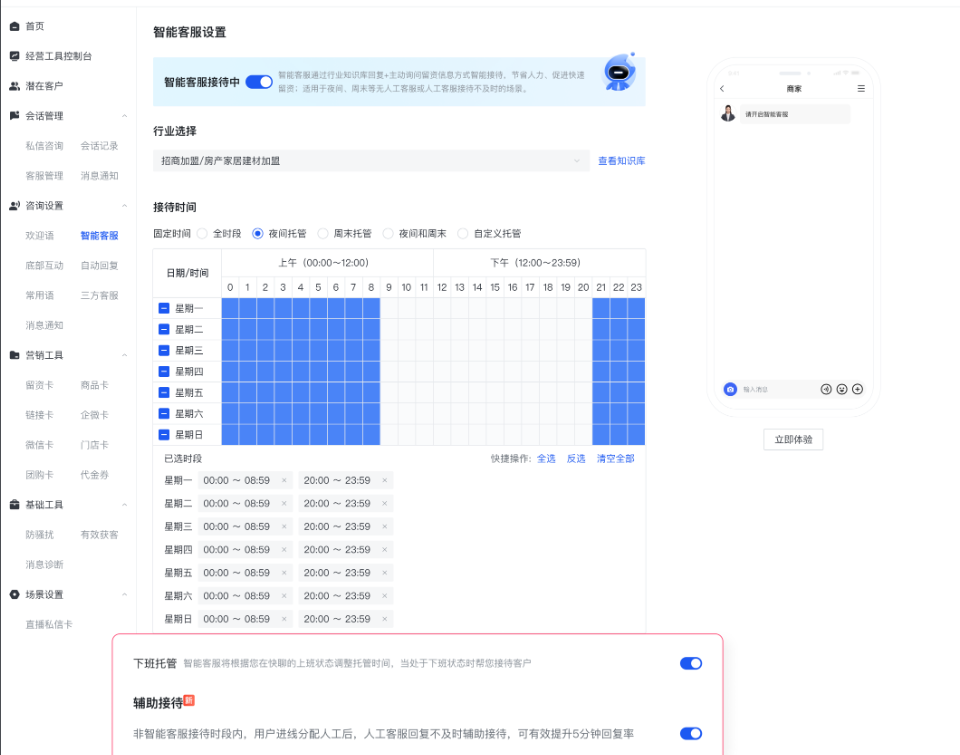This screenshot has width=960, height=755.
Task: Click the robot mascot icon in the blue banner
Action: 617,70
